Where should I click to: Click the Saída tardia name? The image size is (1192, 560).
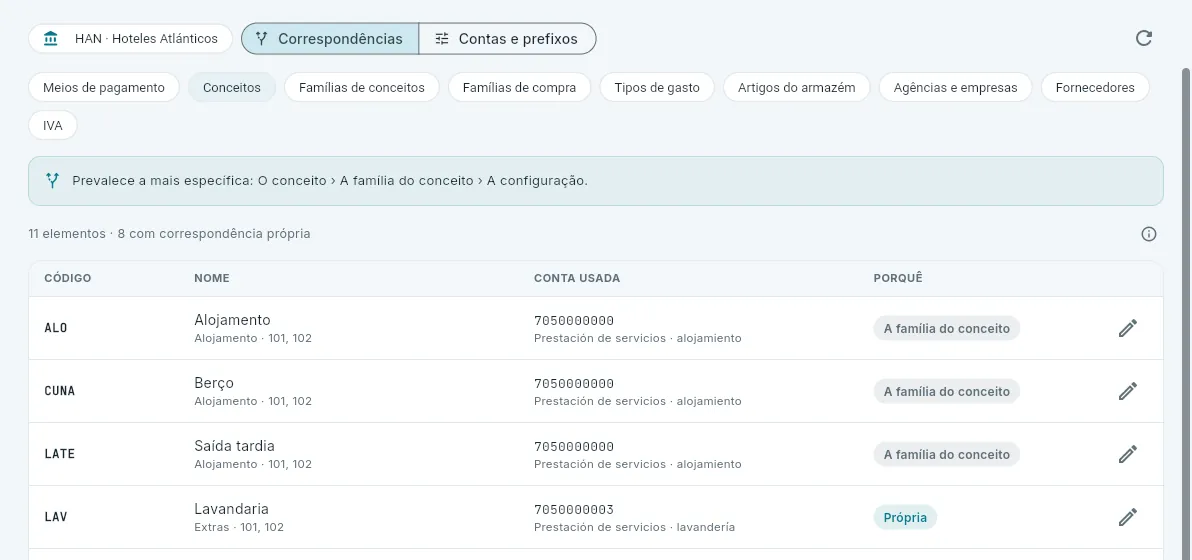tap(234, 446)
